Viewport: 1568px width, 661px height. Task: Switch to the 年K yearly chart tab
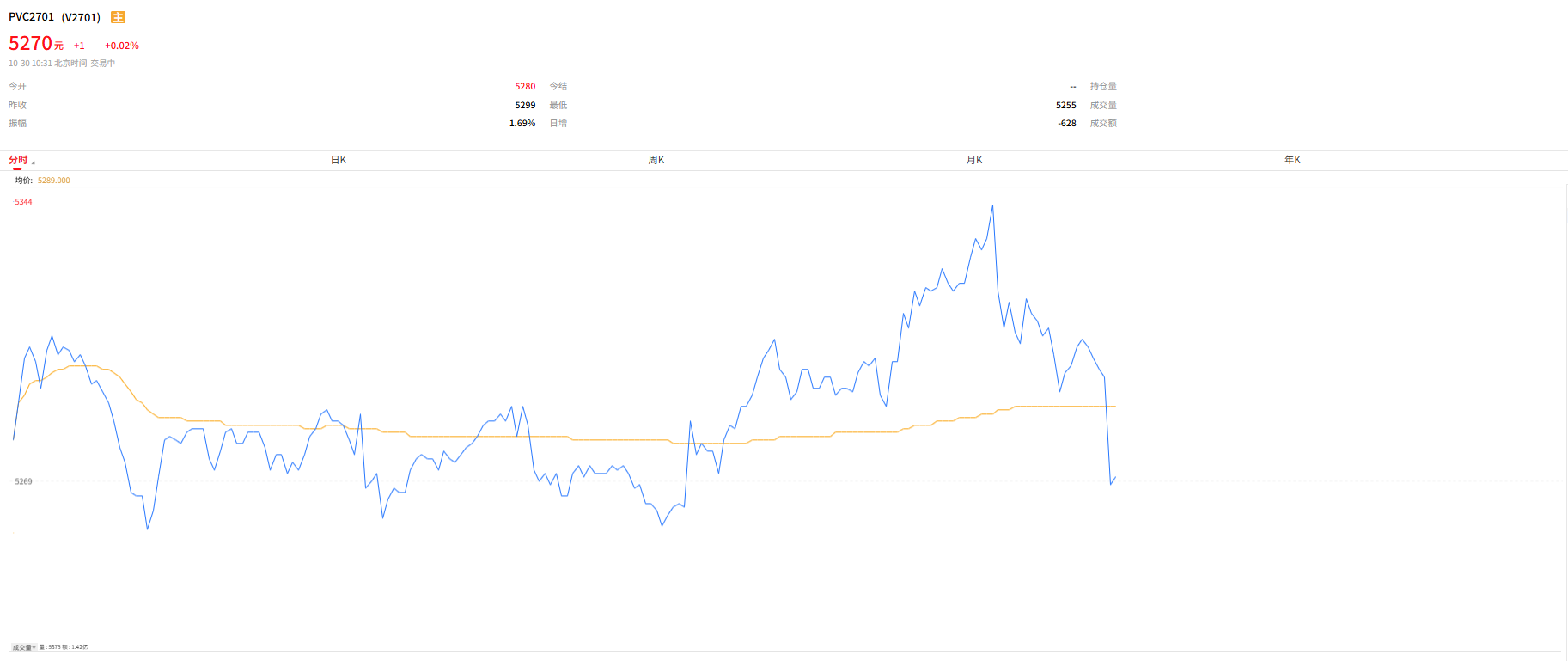pos(1292,160)
